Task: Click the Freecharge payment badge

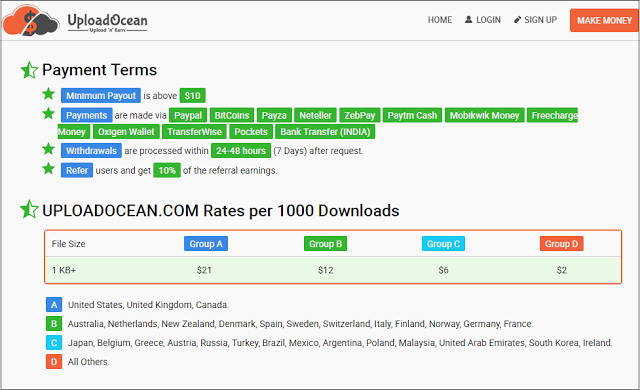Action: tap(553, 115)
